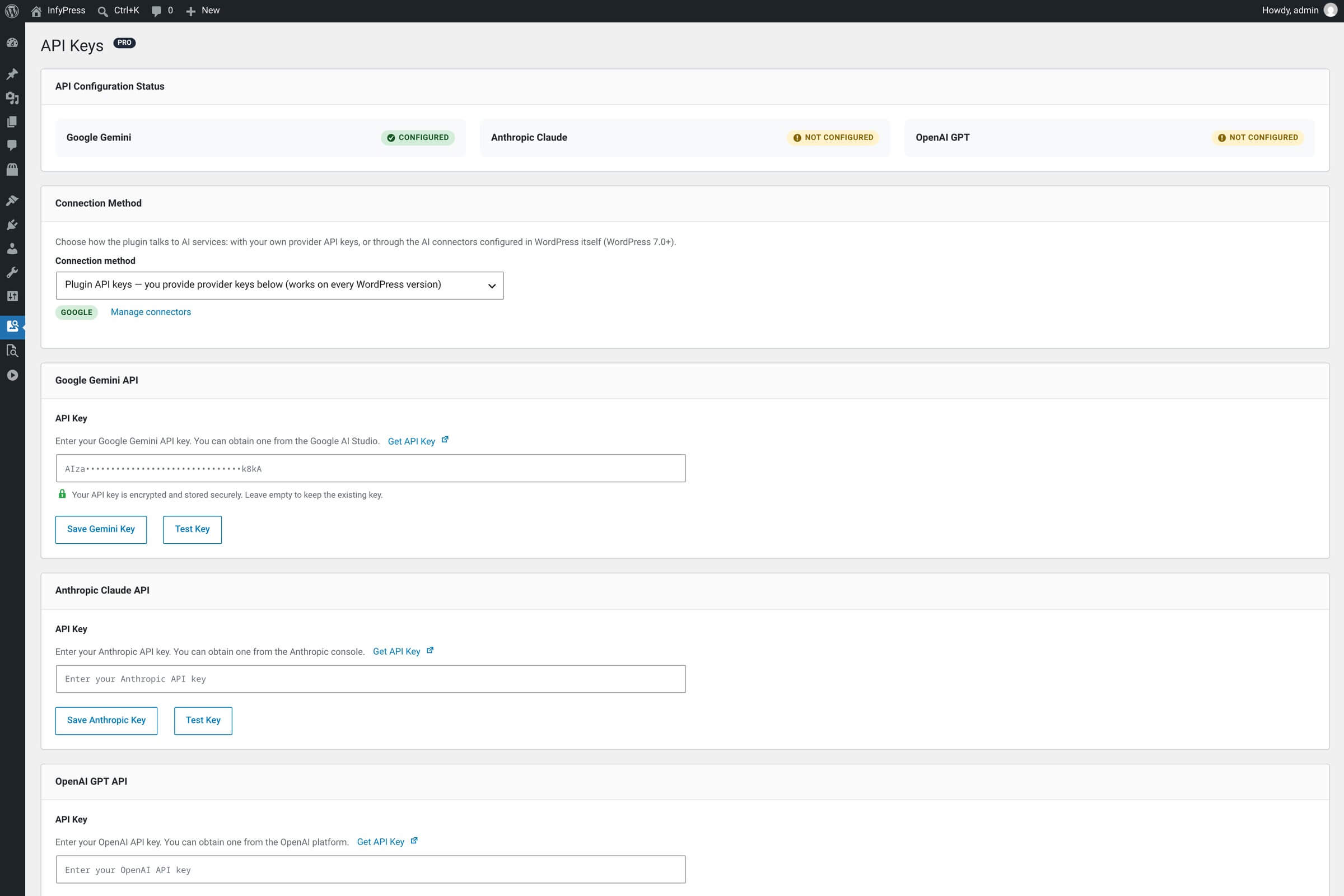Click the OpenAI GPT status card label
1344x896 pixels.
pos(942,137)
